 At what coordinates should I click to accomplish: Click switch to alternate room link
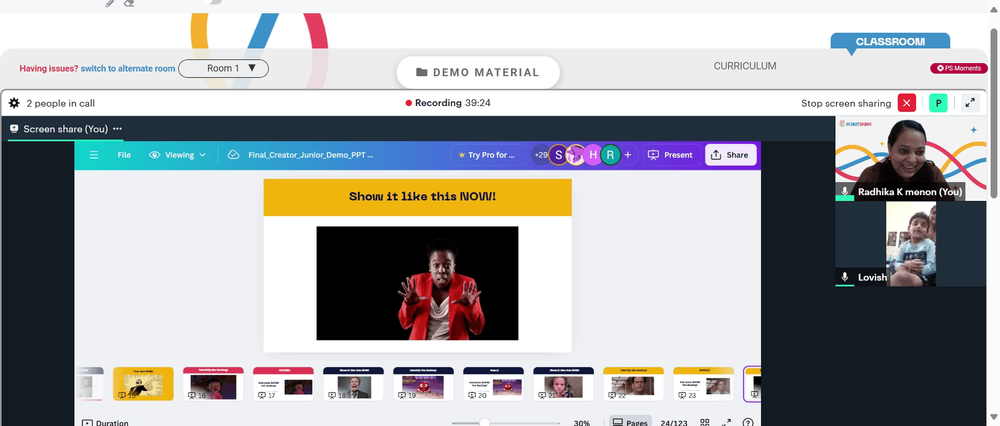(128, 69)
